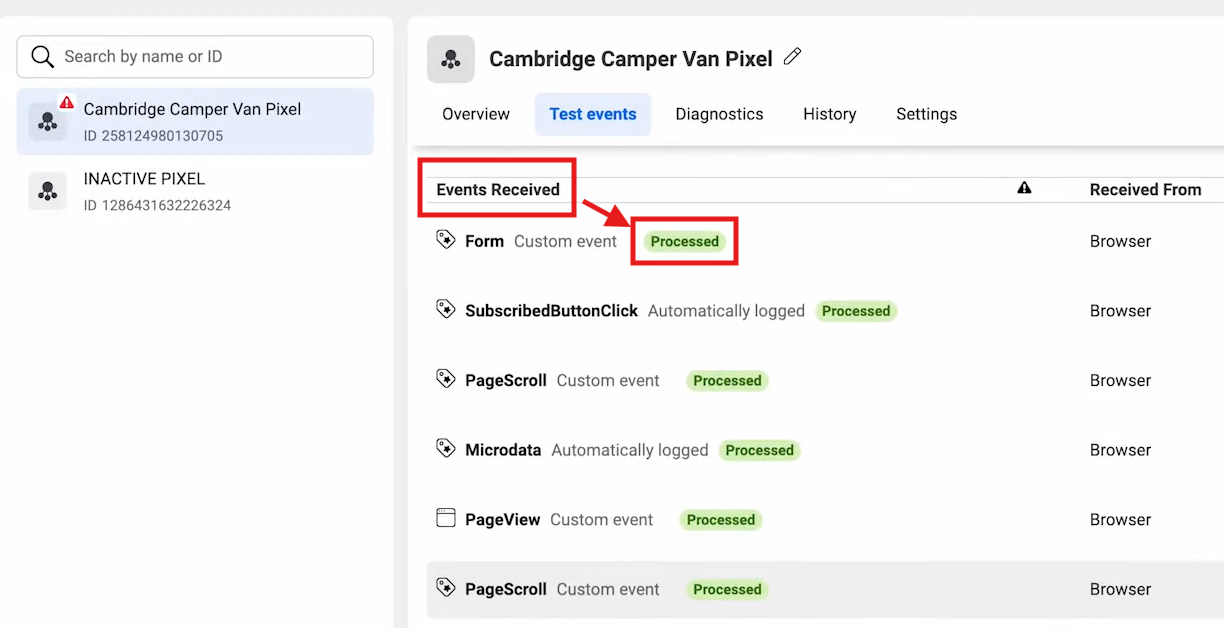This screenshot has height=628, width=1224.
Task: Click the pencil edit icon beside pixel name
Action: click(792, 57)
